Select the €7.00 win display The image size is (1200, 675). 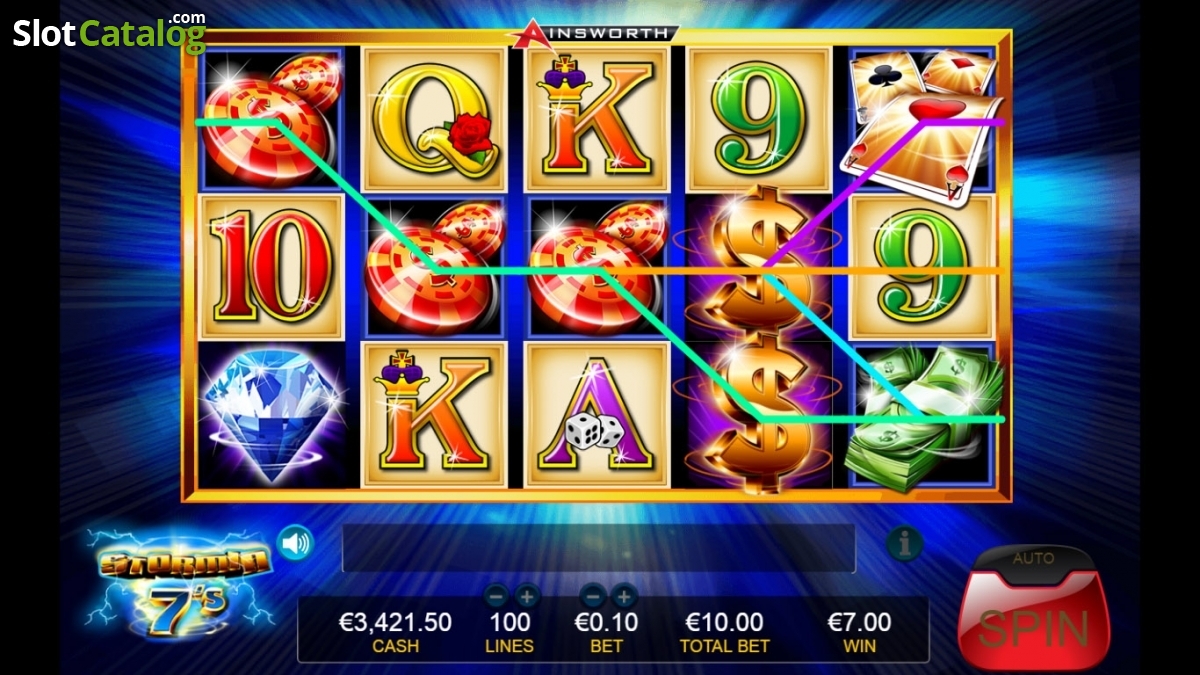pyautogui.click(x=859, y=632)
